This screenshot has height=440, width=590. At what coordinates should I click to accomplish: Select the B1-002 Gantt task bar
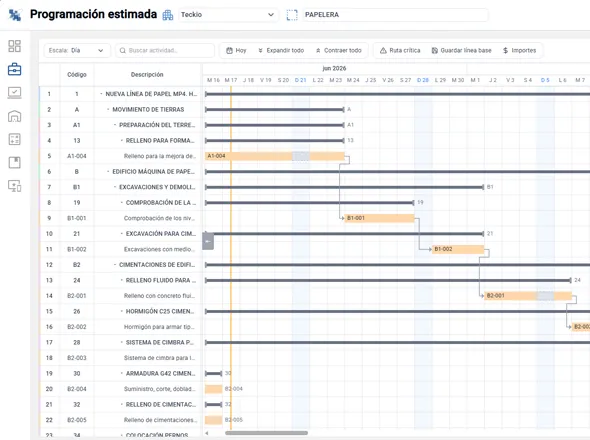pyautogui.click(x=458, y=249)
